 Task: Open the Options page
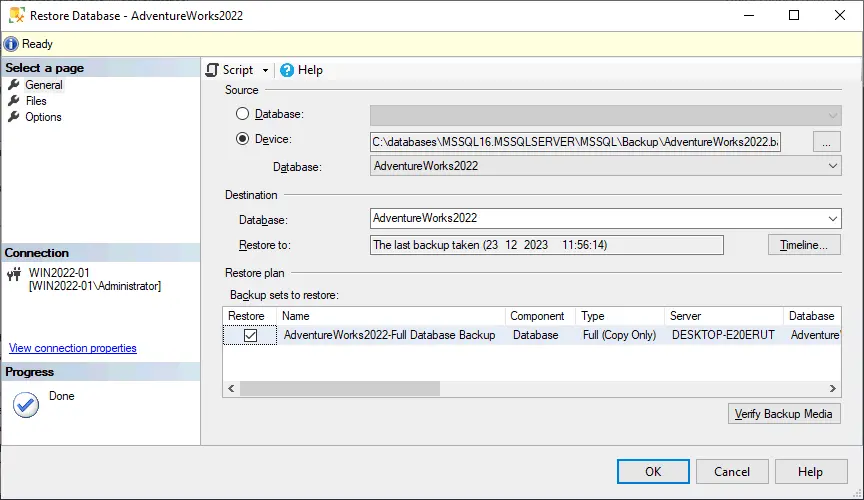click(43, 117)
